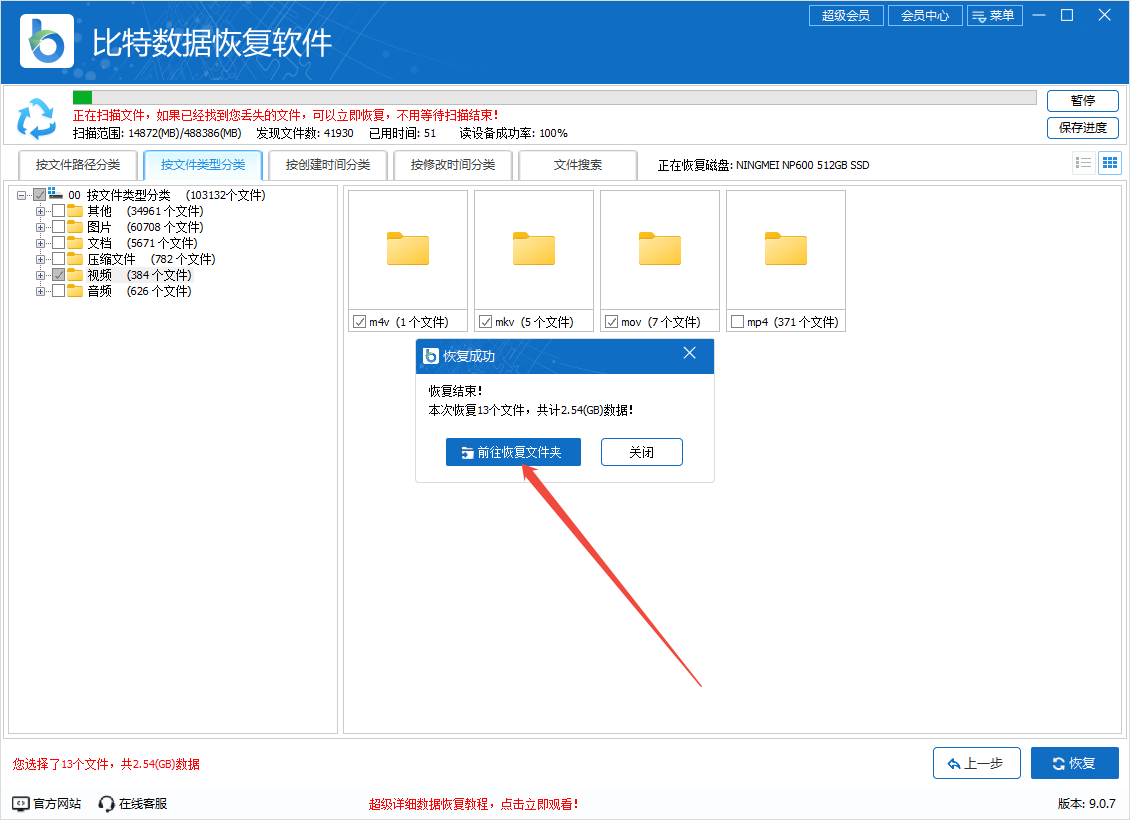The image size is (1130, 820).
Task: Click the folder icon beside 视频
Action: point(75,275)
